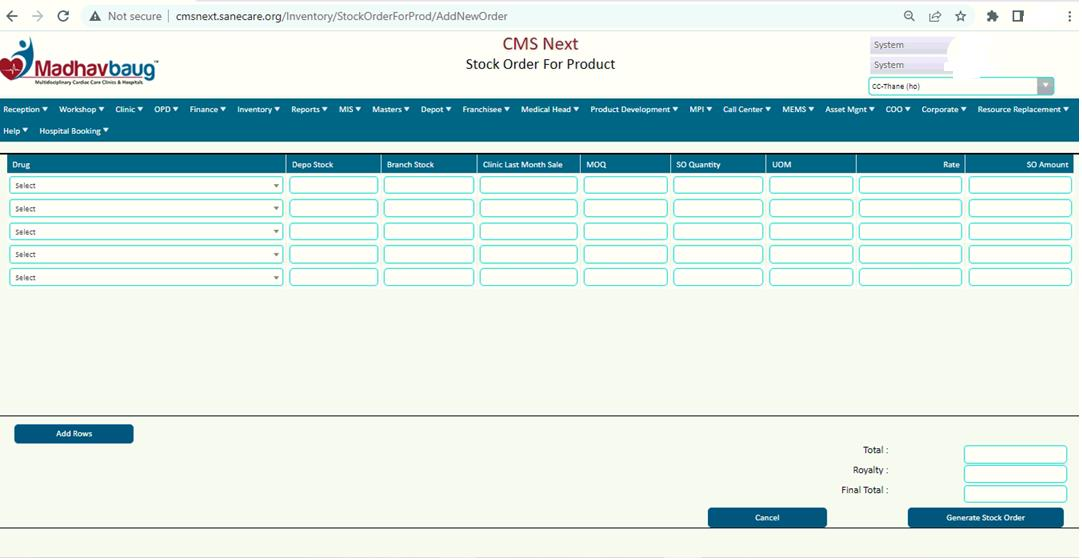This screenshot has height=560, width=1082.
Task: Open the first row Drug select dropdown
Action: [146, 185]
